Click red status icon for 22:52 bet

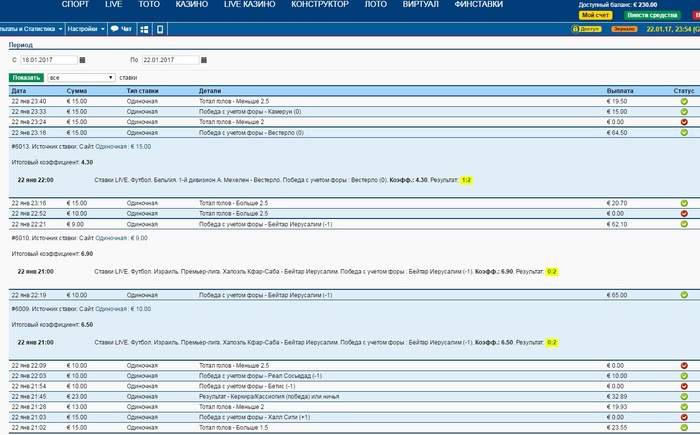click(684, 213)
